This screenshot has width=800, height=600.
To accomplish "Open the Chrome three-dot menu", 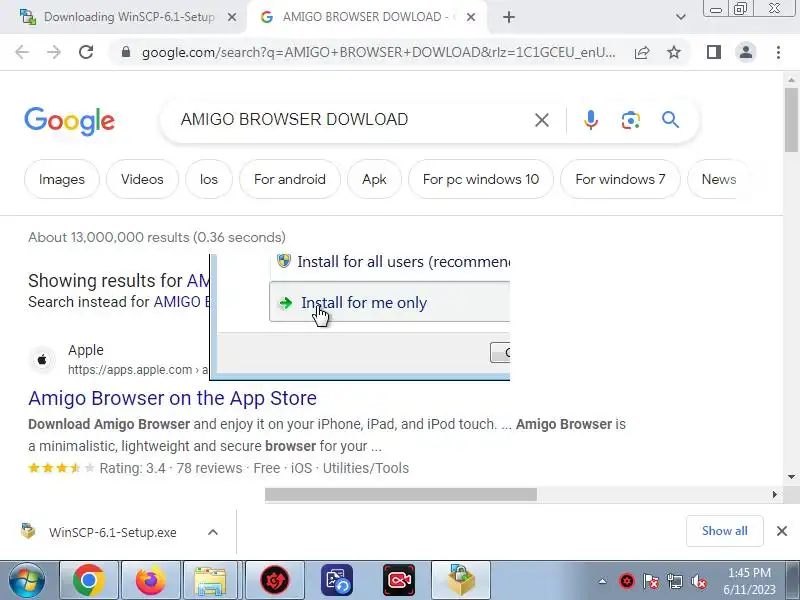I will coord(778,52).
